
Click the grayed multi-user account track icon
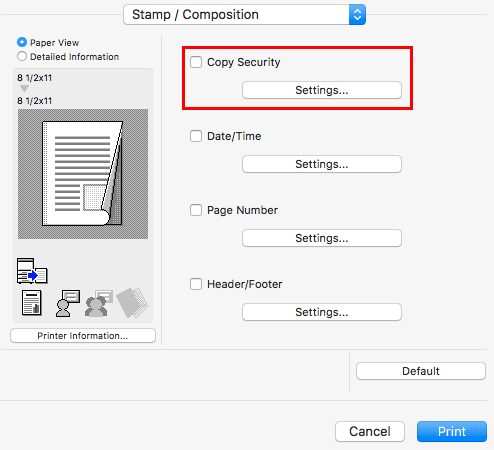click(99, 303)
